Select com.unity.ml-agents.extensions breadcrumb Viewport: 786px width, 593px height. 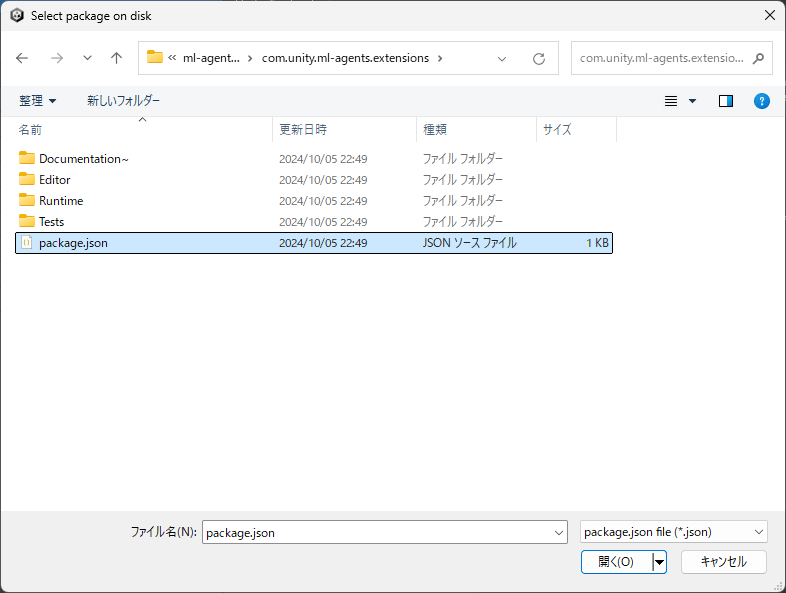[345, 58]
